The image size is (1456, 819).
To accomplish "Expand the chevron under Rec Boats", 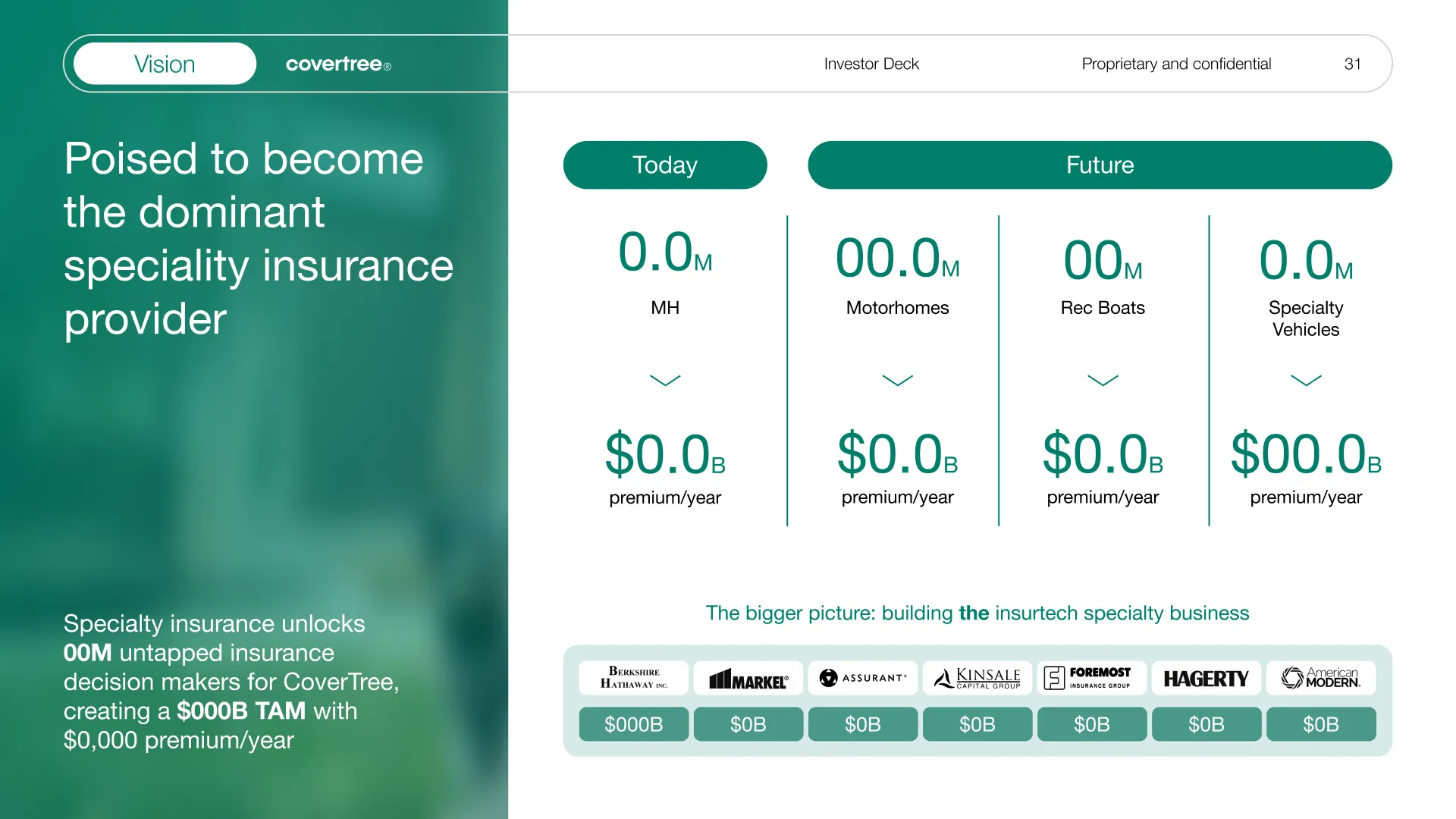I will 1103,380.
